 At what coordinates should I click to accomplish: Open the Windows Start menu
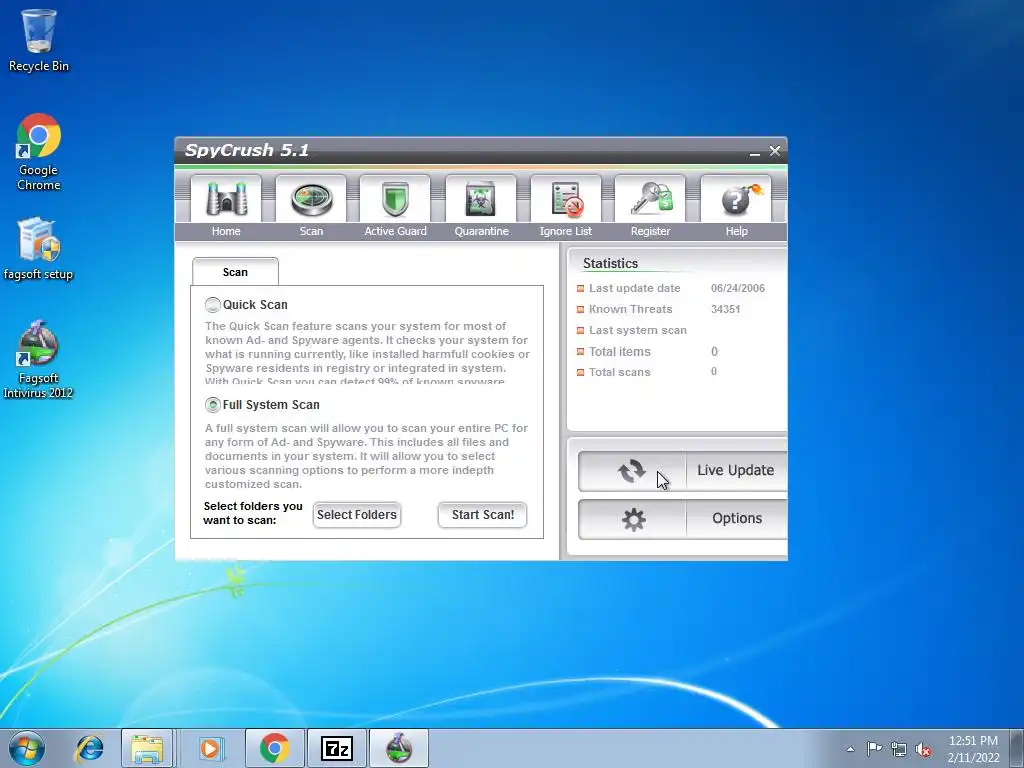[x=27, y=748]
